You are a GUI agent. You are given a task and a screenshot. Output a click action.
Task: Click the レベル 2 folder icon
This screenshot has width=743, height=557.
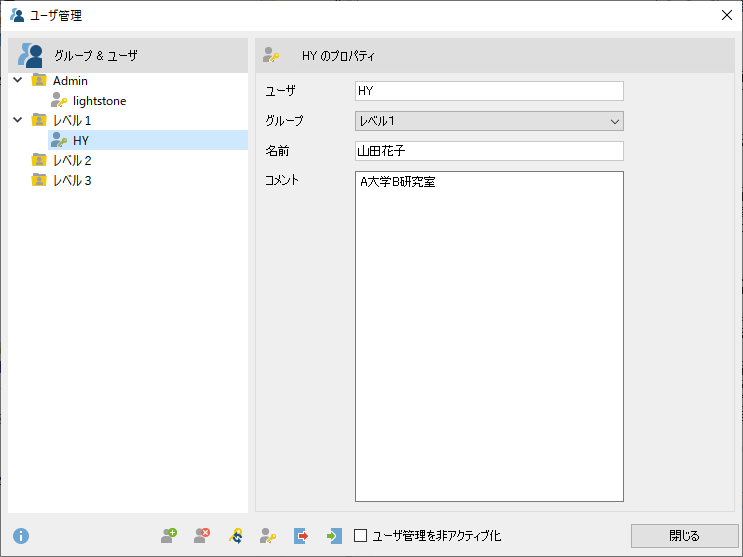[39, 160]
